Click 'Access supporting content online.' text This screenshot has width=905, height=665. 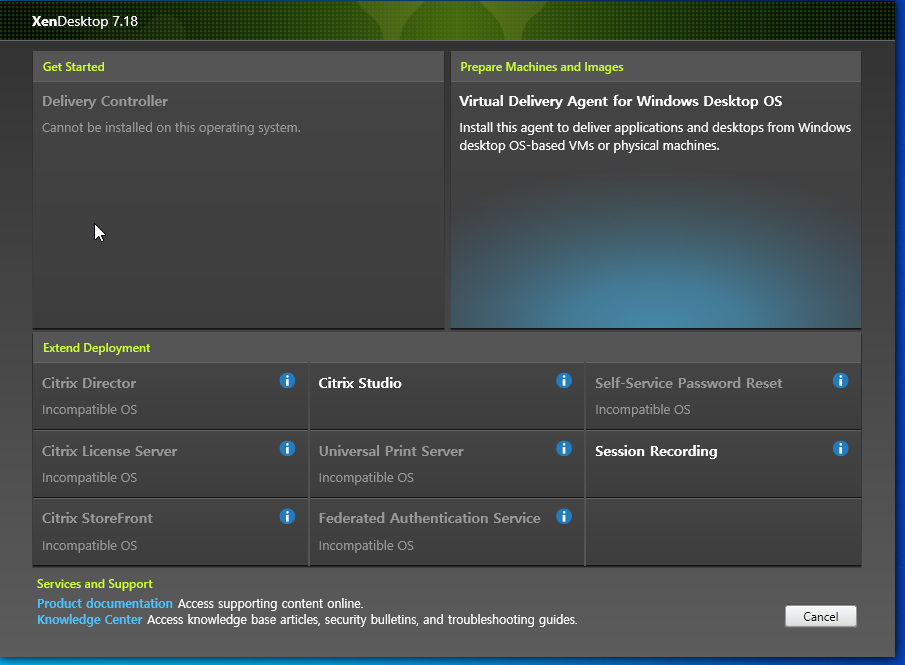click(x=270, y=603)
